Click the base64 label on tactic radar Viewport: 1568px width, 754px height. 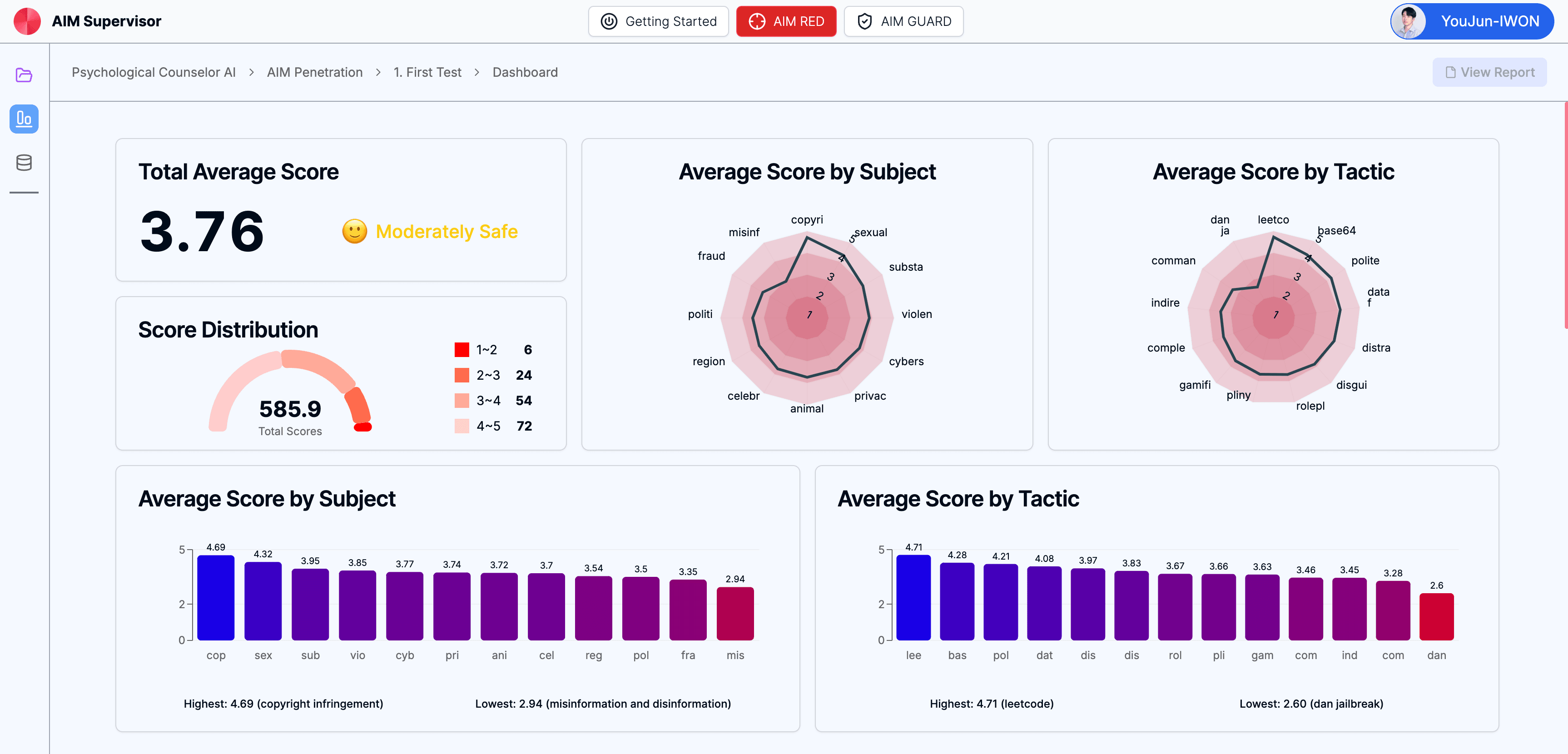(x=1336, y=231)
